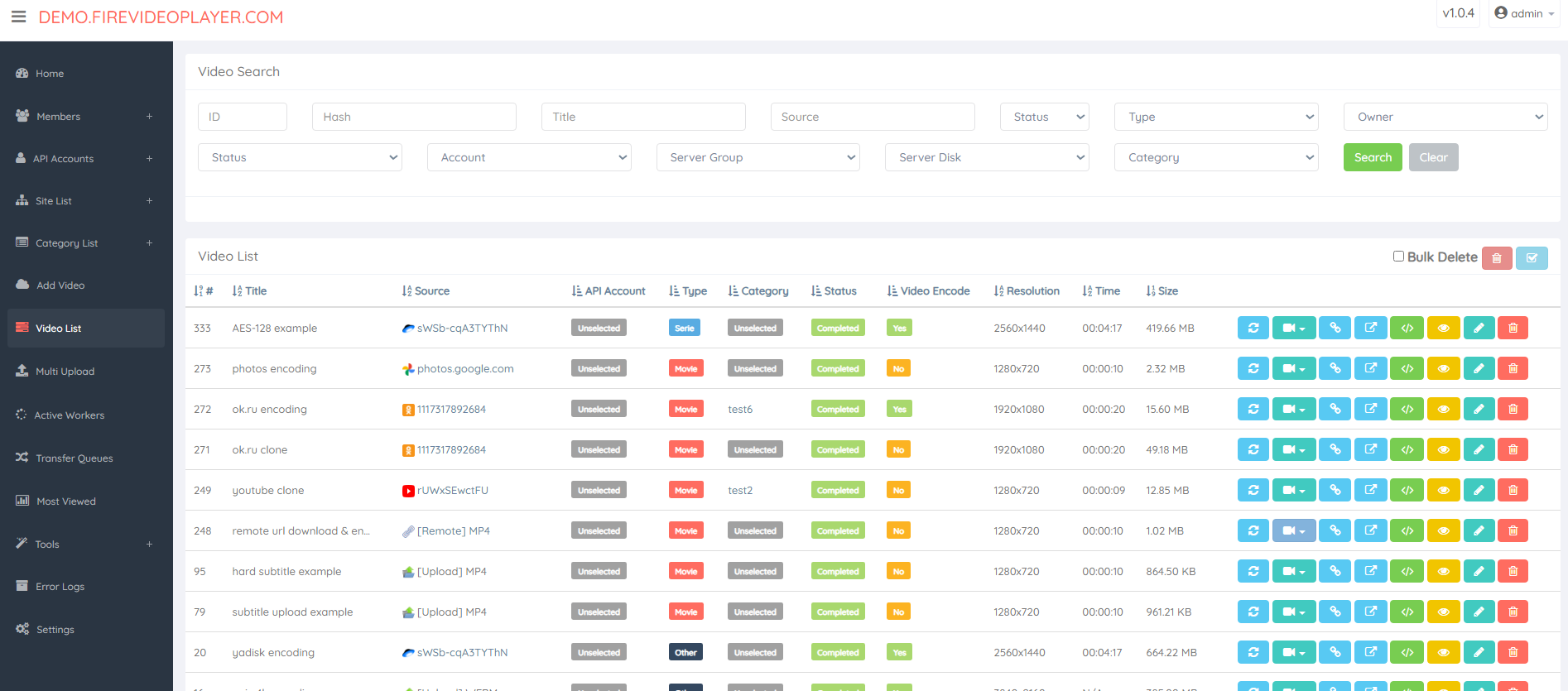Screen dimensions: 1568x691
Task: Click the red trash icon for photos encoding
Action: (x=1513, y=369)
